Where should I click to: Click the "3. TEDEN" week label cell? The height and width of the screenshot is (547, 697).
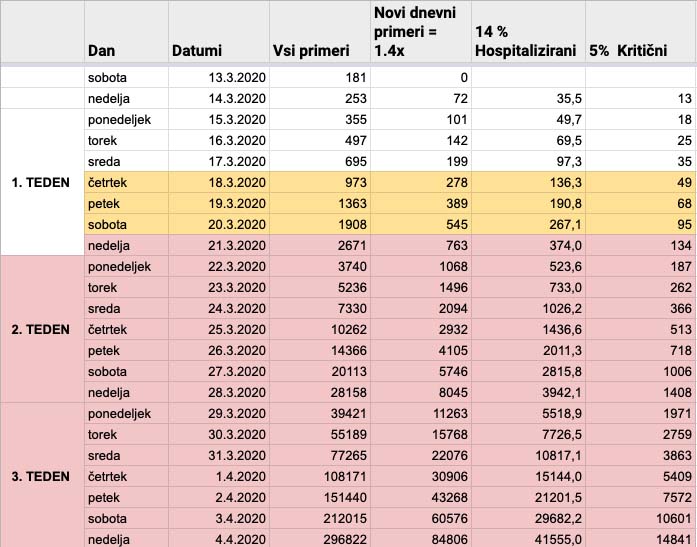click(x=41, y=476)
